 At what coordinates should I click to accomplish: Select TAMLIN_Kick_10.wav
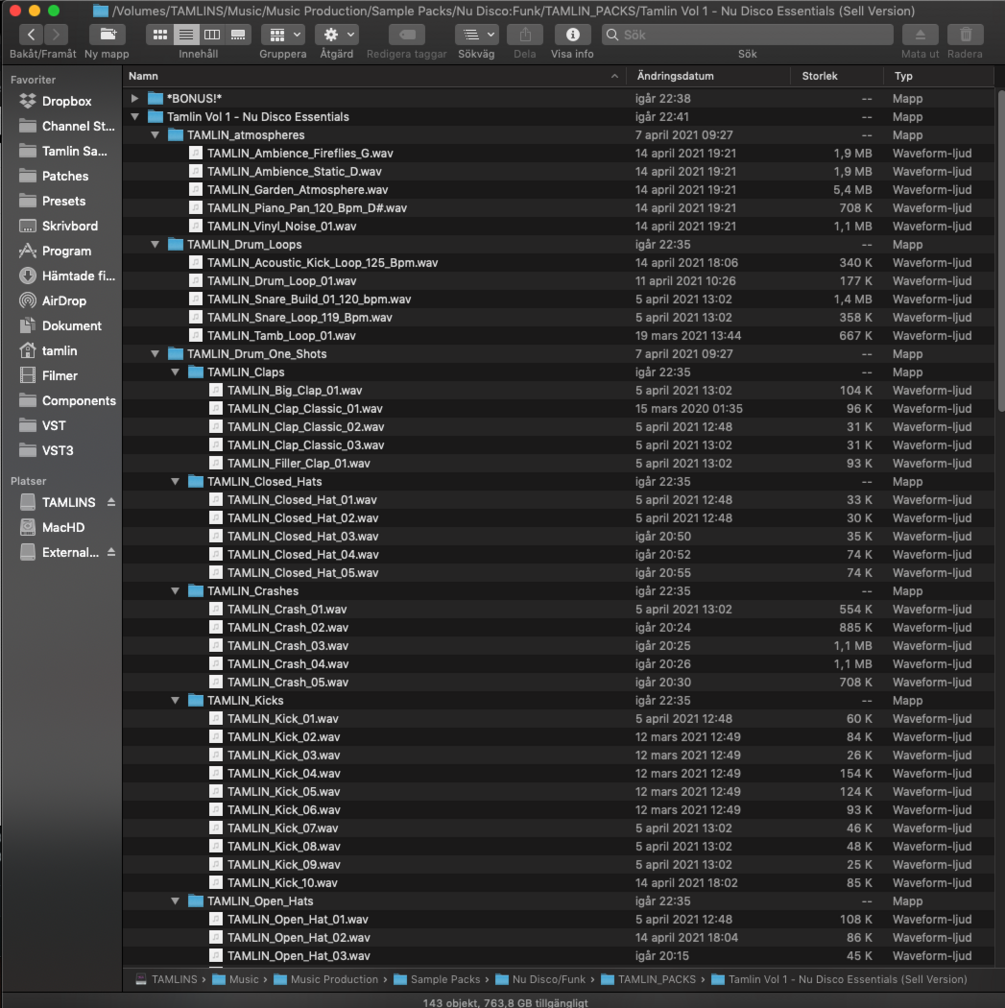pos(558,883)
